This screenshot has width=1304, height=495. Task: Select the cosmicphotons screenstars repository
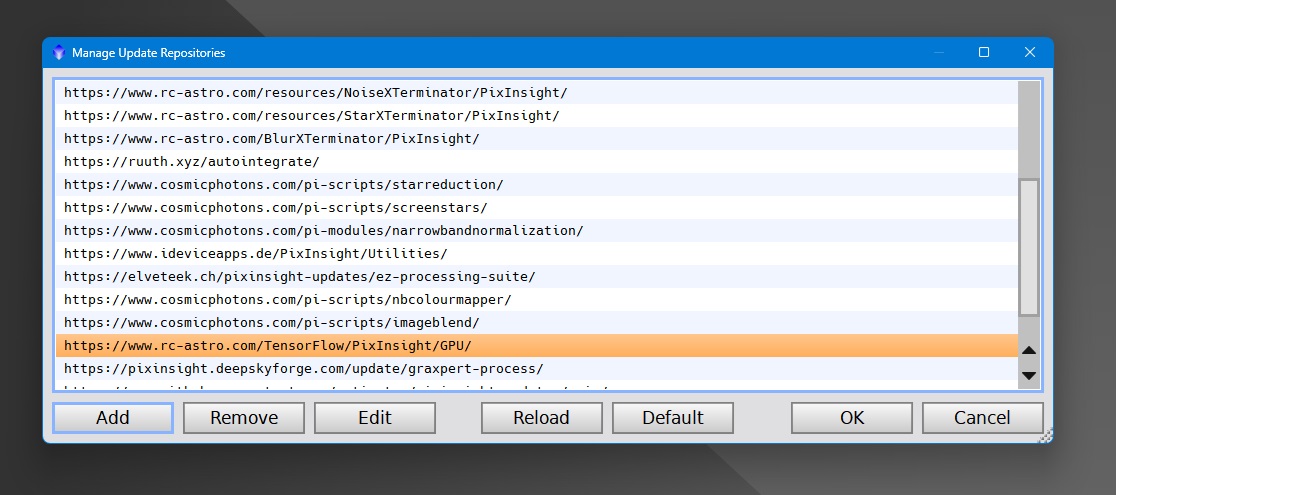point(536,207)
